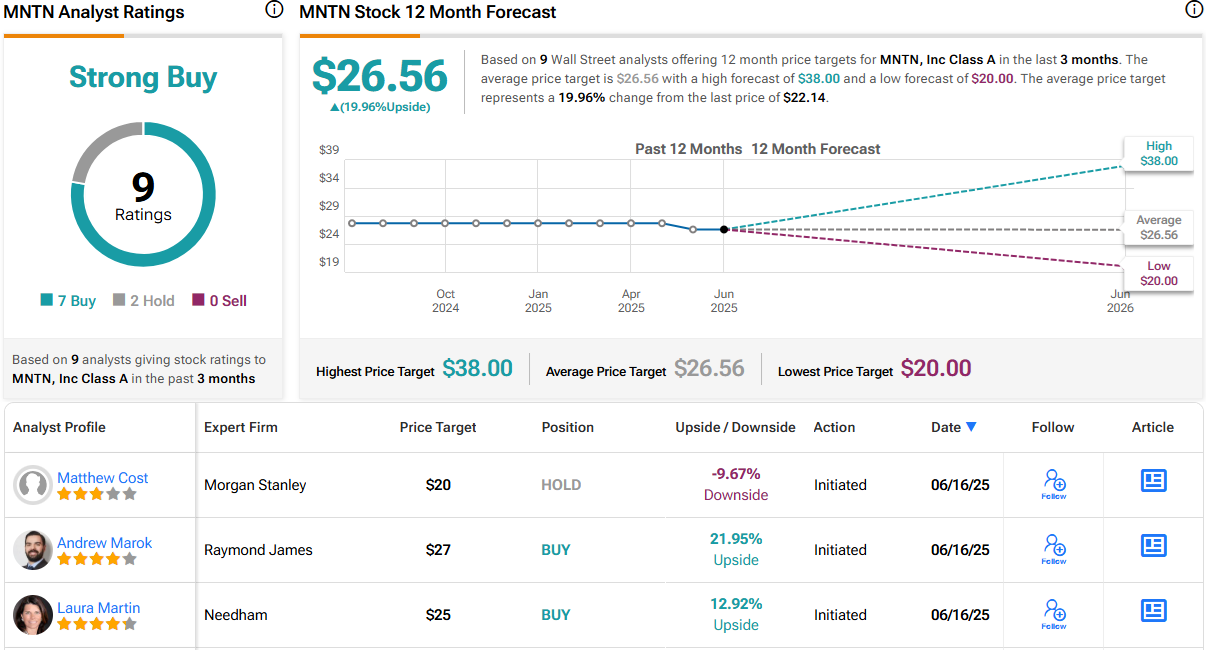Click the Analyst Profile column header
The height and width of the screenshot is (651, 1209).
click(59, 427)
